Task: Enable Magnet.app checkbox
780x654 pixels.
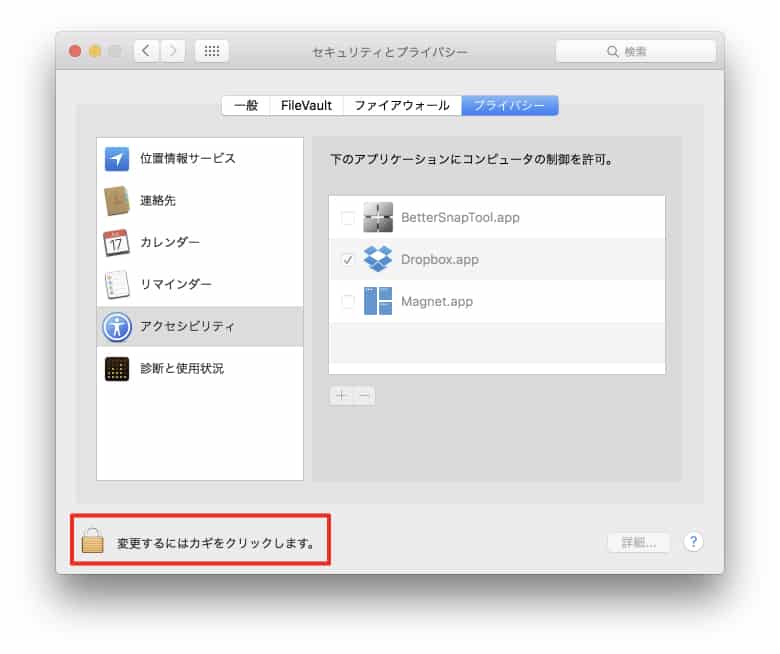Action: click(348, 301)
